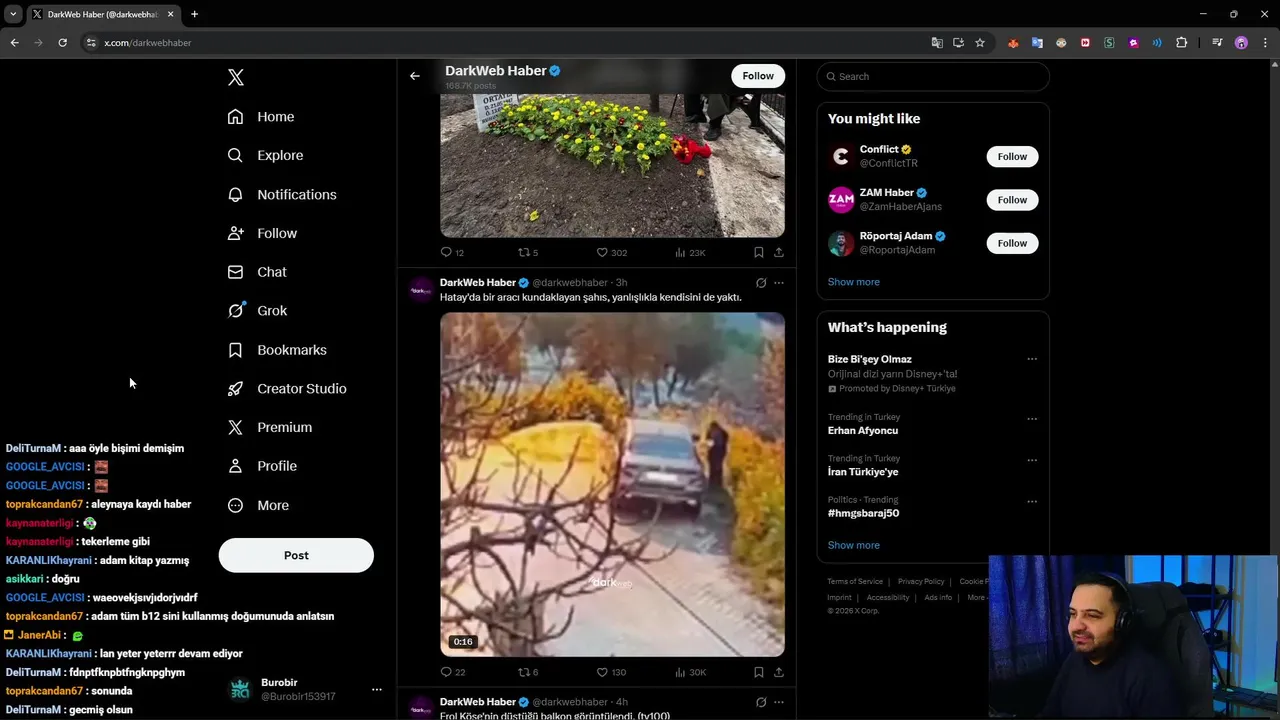Screen dimensions: 1280x720
Task: Open options for Bize Bi'şey Olmaz promotion
Action: [1032, 359]
